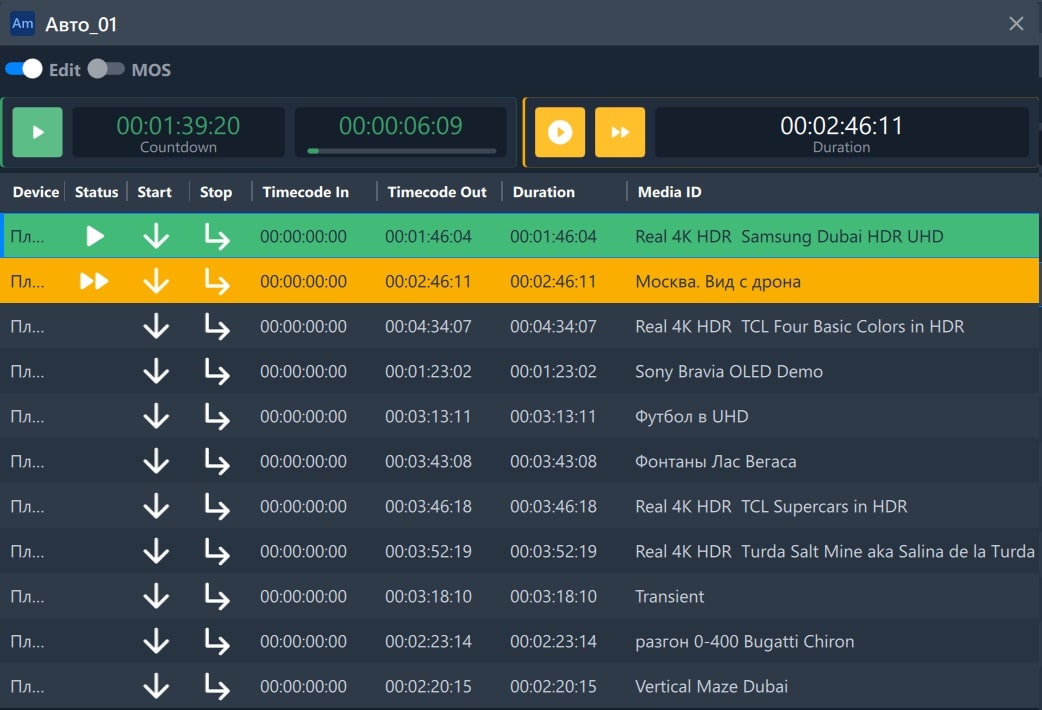The width and height of the screenshot is (1042, 710).
Task: Click the yellow cue-play circle button
Action: [560, 132]
